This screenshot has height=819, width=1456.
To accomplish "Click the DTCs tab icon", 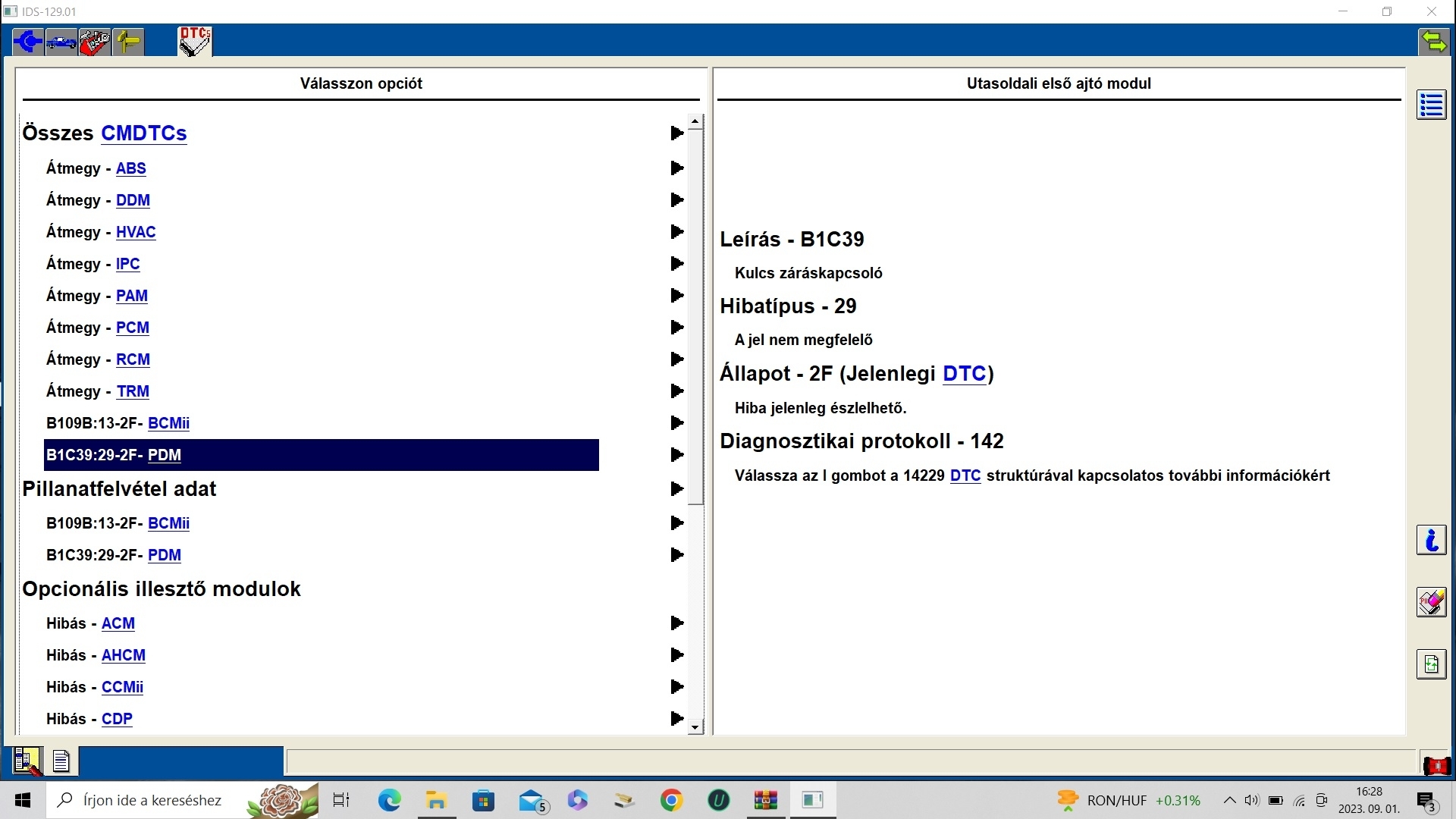I will point(195,41).
